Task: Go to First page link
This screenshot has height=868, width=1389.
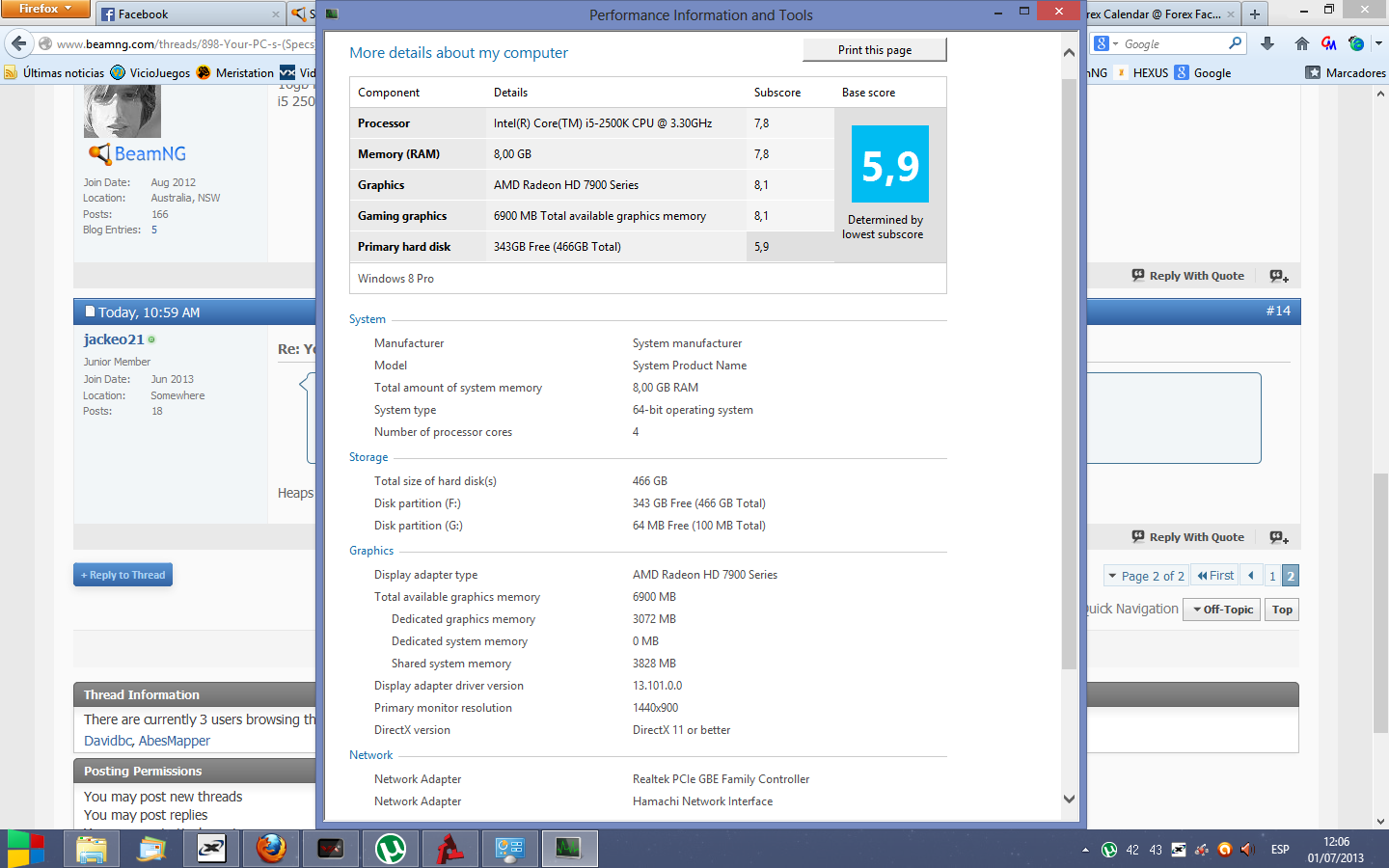Action: pyautogui.click(x=1215, y=576)
